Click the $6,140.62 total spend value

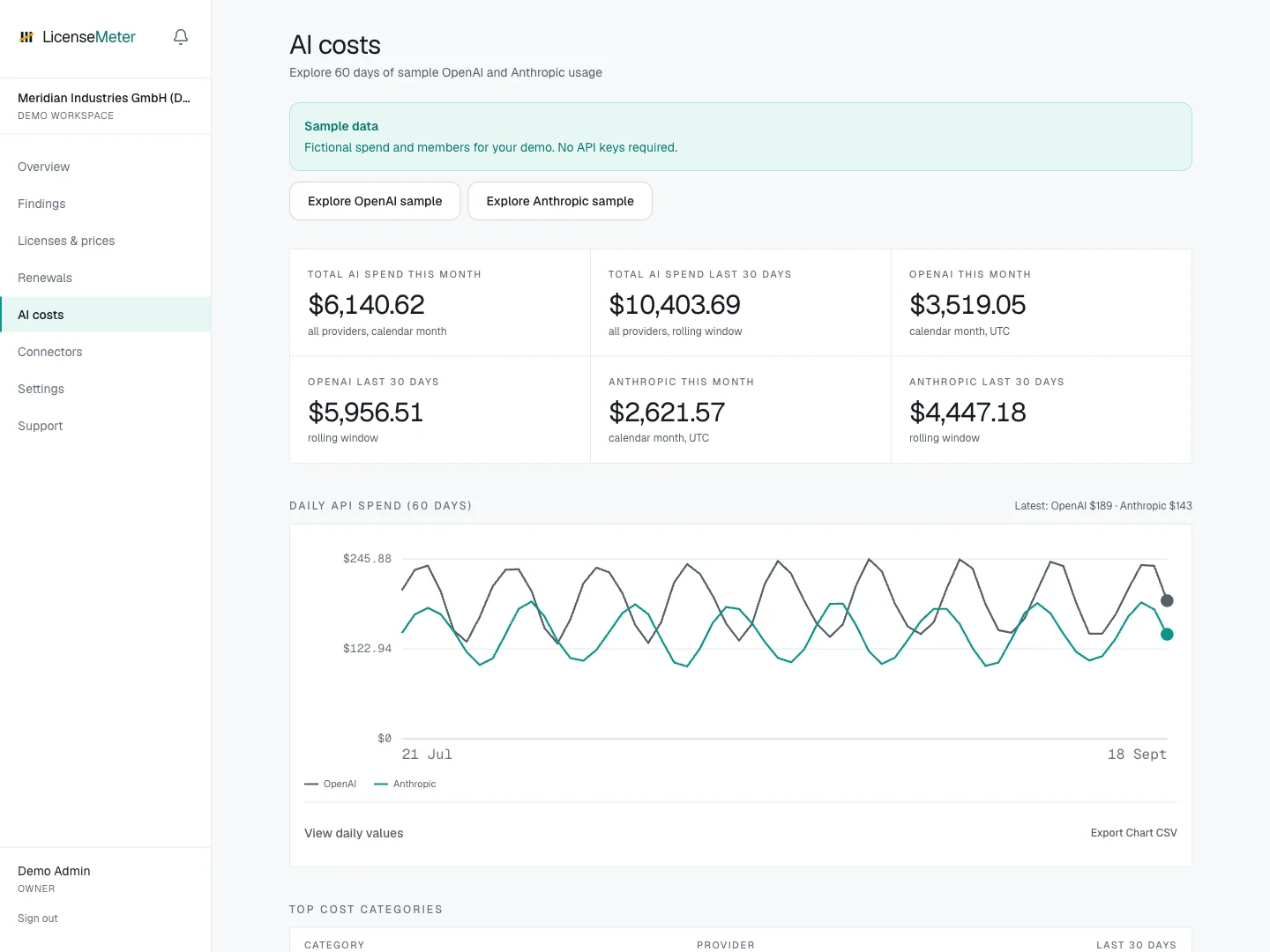coord(366,305)
